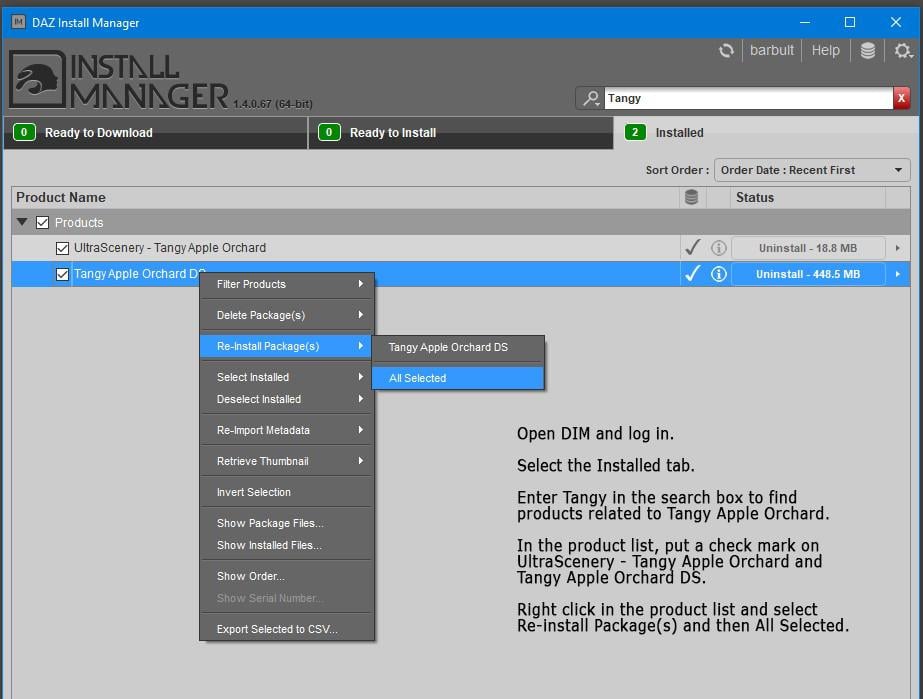
Task: Clear search with red X button
Action: click(x=901, y=98)
